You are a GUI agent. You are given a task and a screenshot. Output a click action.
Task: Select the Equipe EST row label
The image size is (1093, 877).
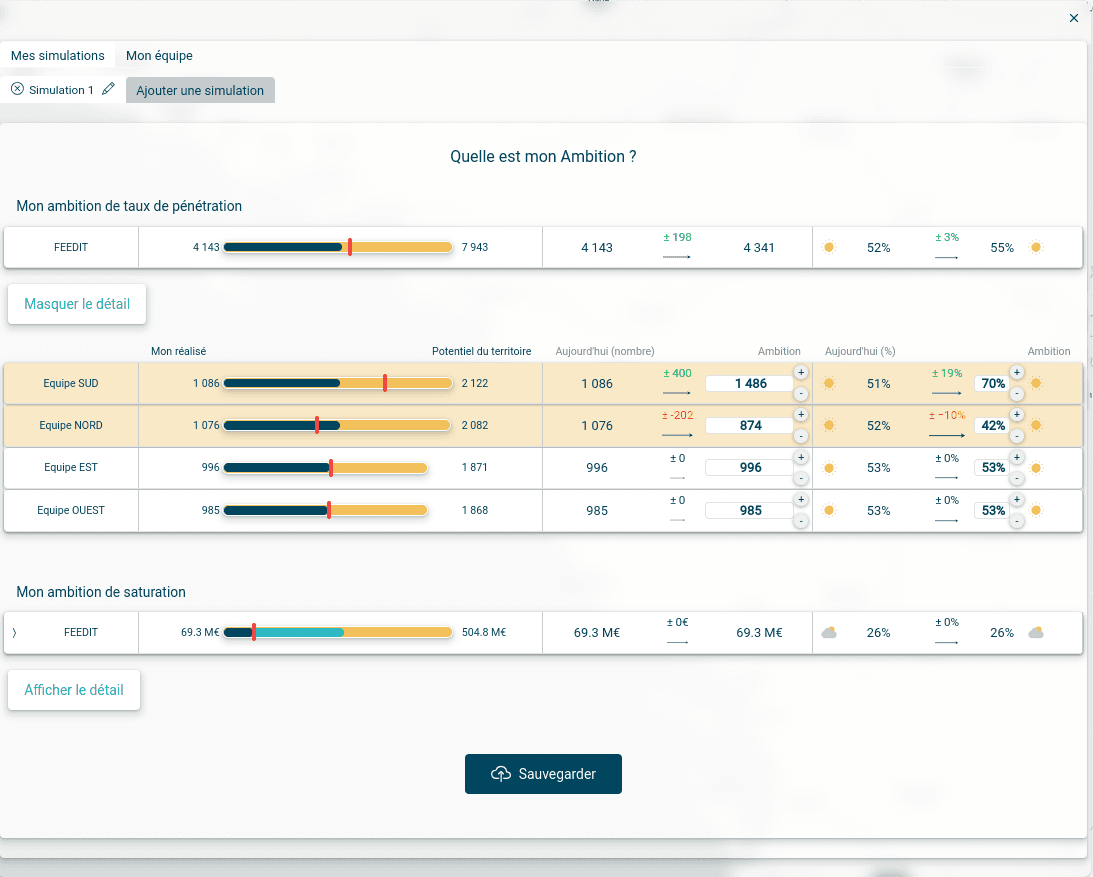70,468
